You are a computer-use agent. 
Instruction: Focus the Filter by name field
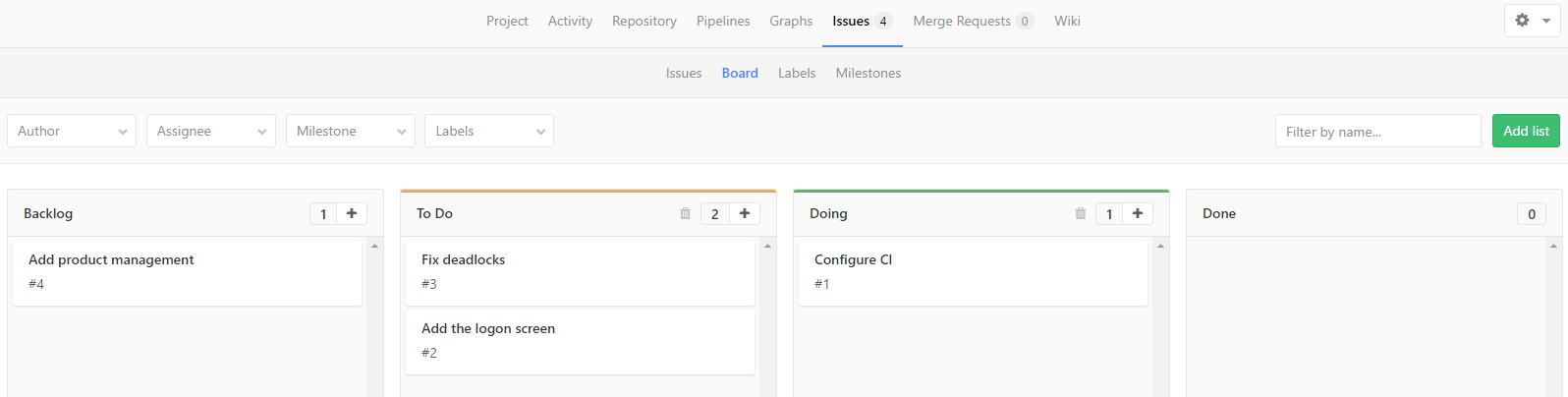(x=1377, y=131)
